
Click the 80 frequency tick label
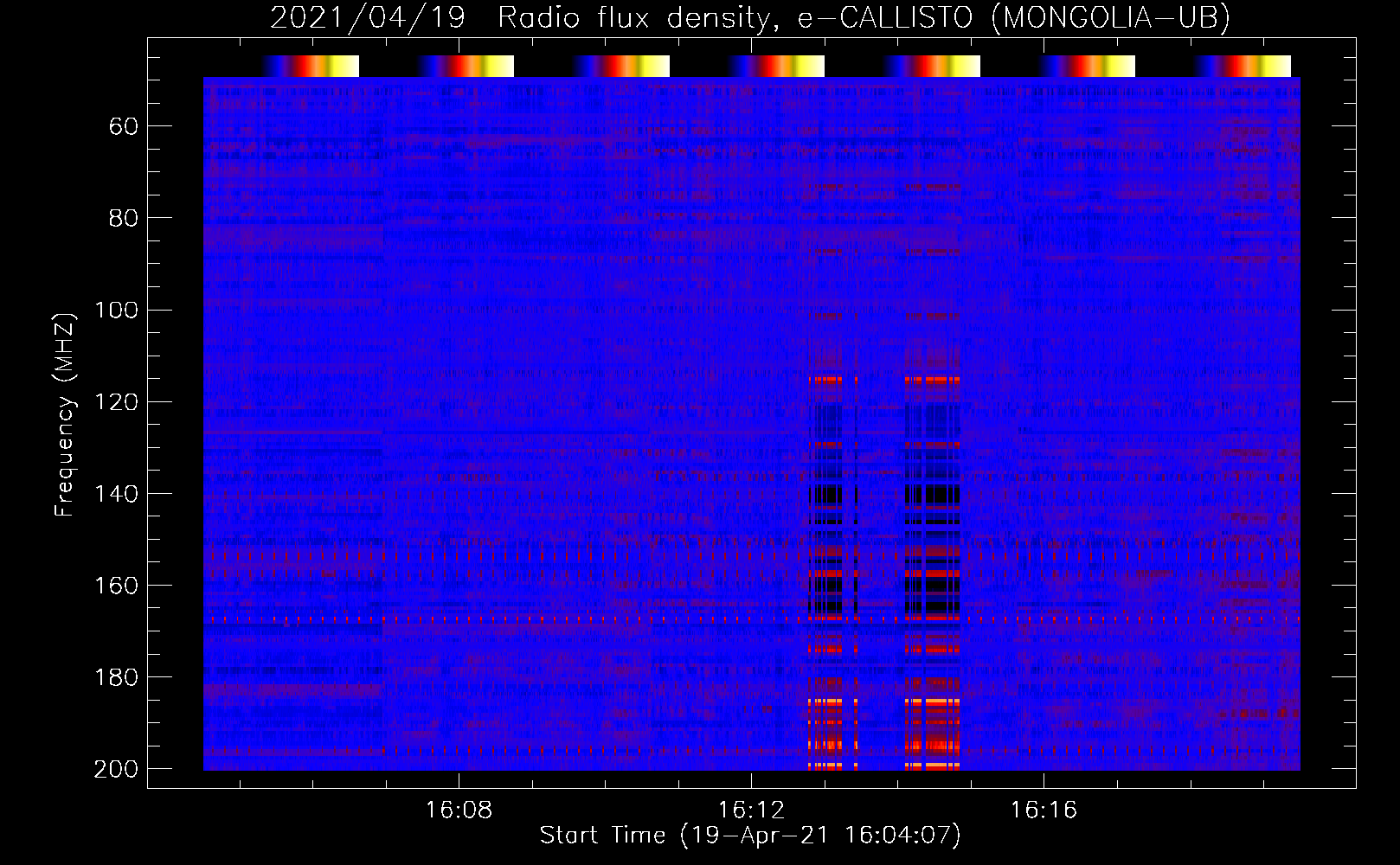click(x=124, y=219)
